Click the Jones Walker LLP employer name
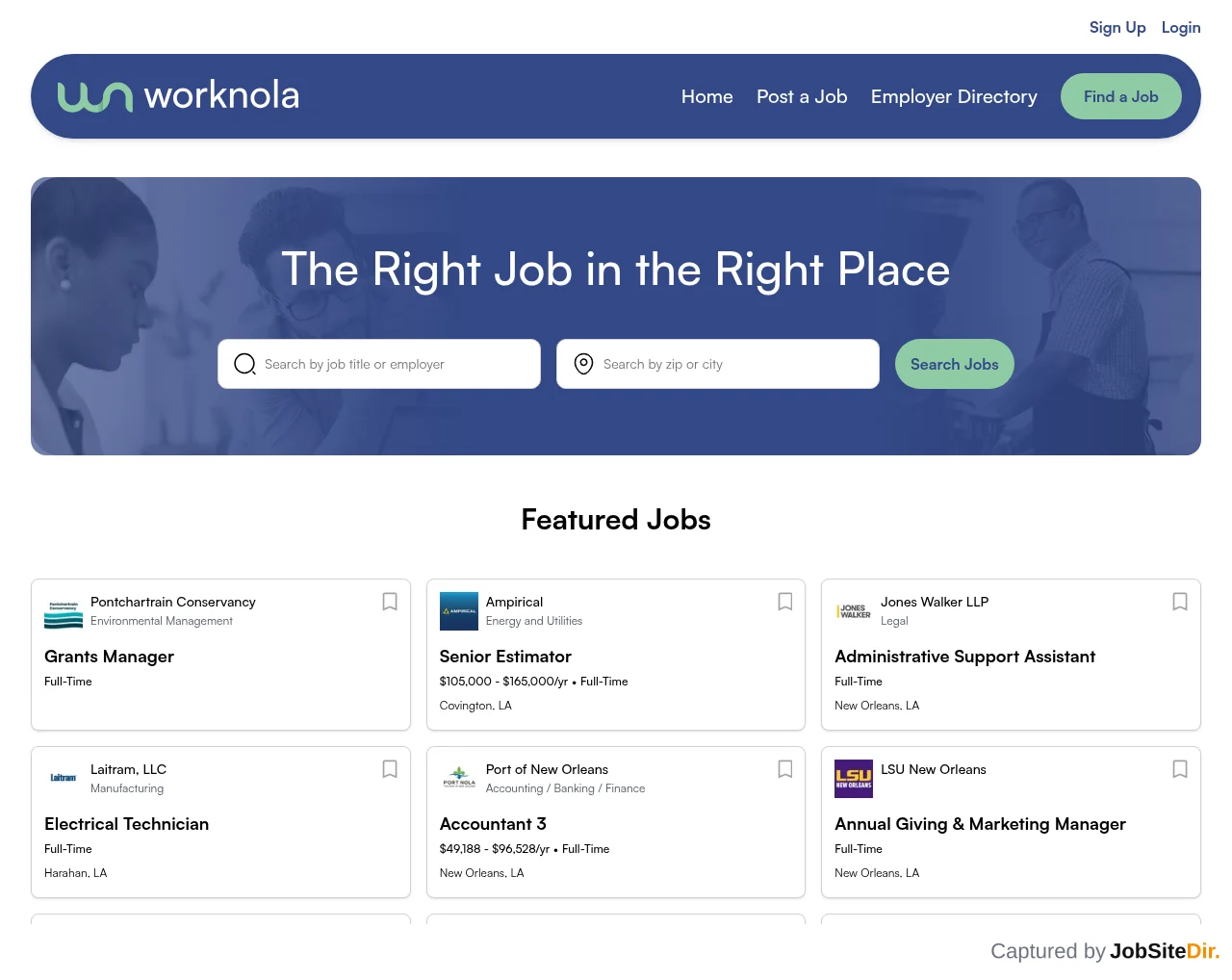The width and height of the screenshot is (1232, 980). coord(935,602)
